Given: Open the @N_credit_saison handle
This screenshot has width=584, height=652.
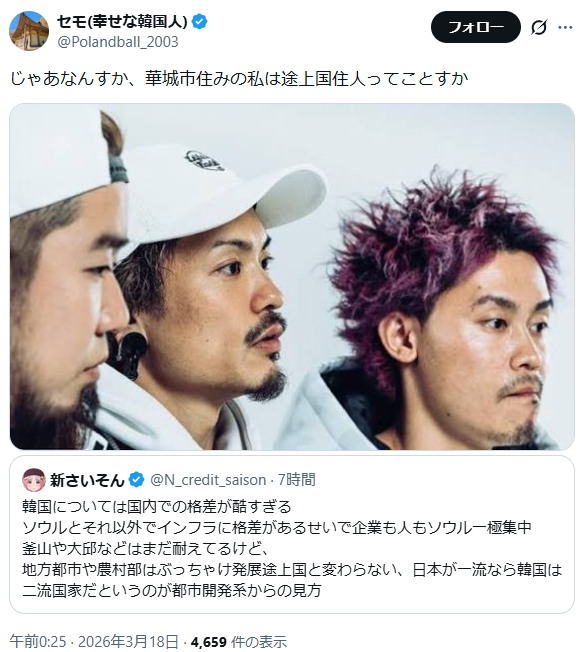Looking at the screenshot, I should (208, 480).
